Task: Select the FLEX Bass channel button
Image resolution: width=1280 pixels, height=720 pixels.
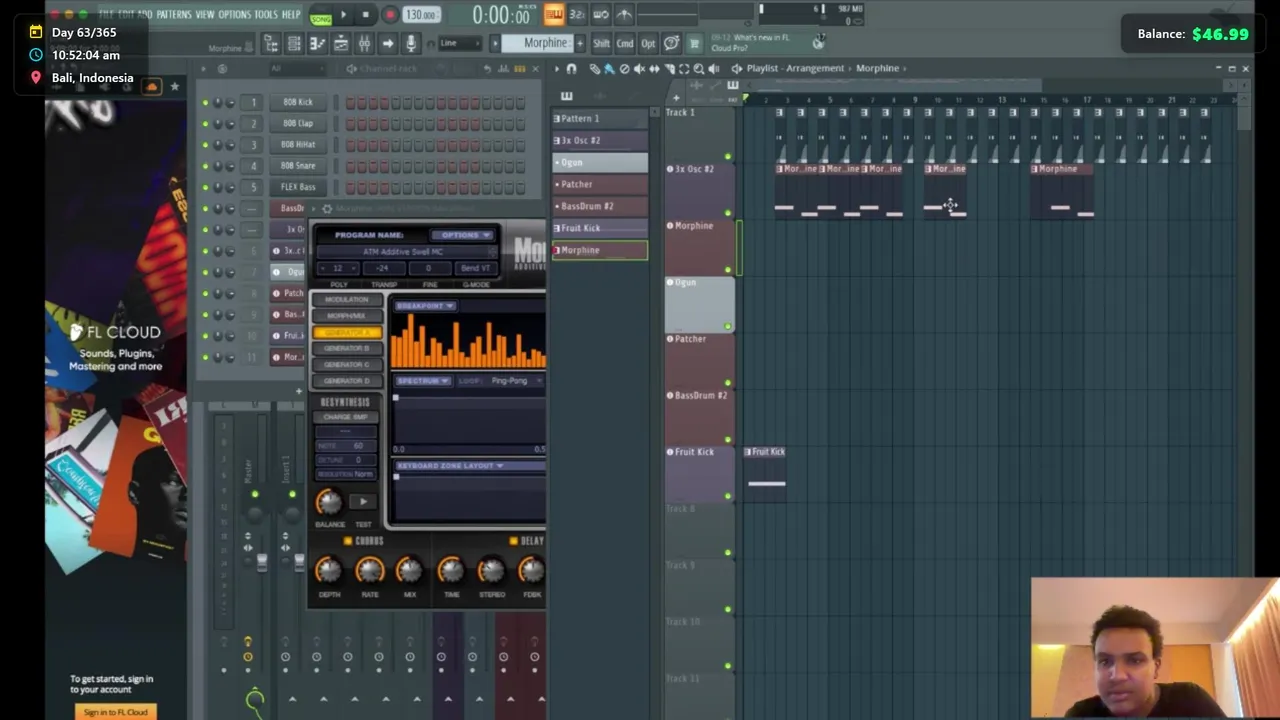Action: tap(297, 187)
